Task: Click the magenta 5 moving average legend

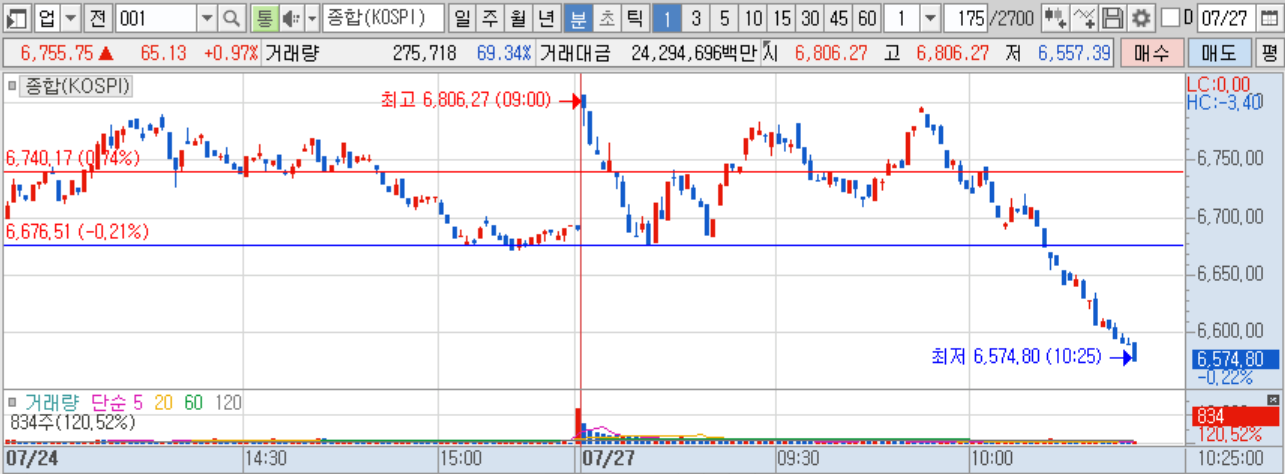Action: point(138,402)
